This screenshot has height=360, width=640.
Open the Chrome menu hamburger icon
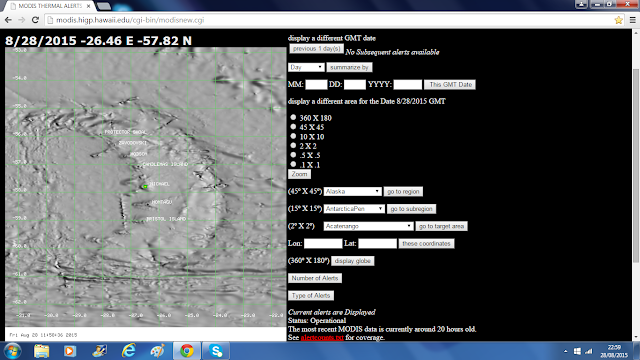click(632, 20)
